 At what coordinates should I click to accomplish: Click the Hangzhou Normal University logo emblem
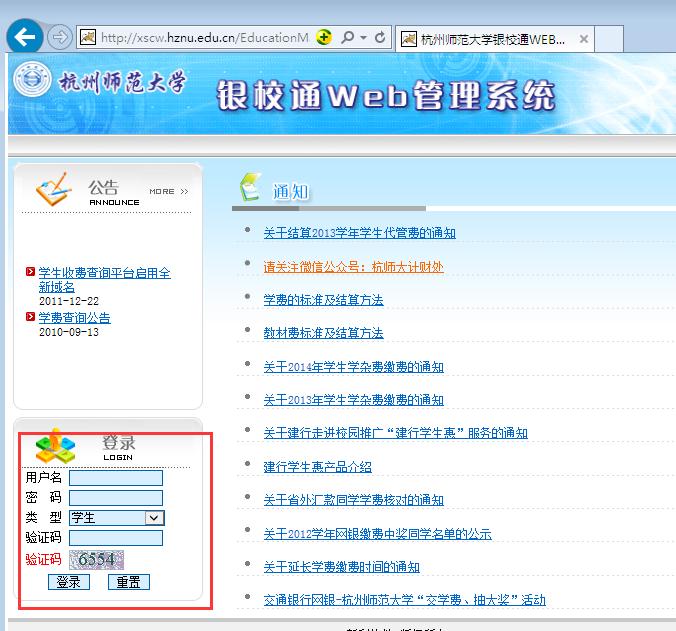(34, 81)
